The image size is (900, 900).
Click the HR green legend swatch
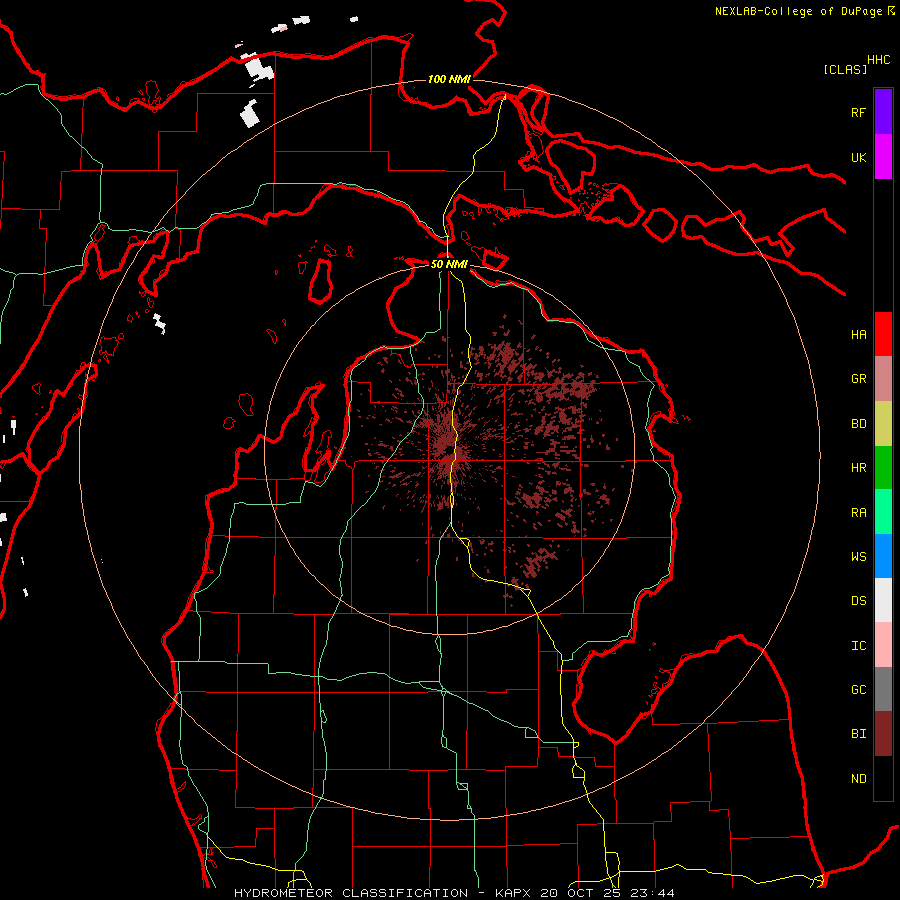tap(883, 468)
